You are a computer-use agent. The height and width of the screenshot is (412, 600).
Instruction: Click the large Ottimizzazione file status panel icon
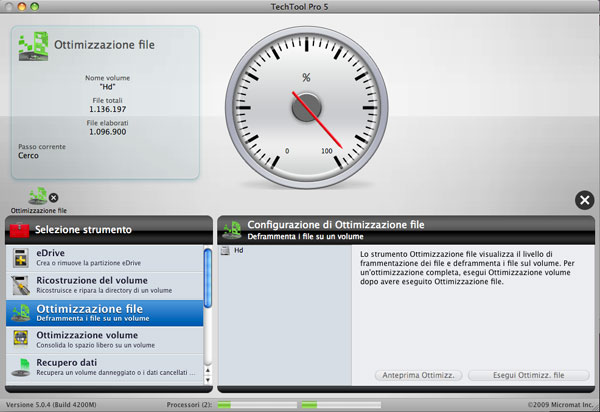(x=34, y=46)
